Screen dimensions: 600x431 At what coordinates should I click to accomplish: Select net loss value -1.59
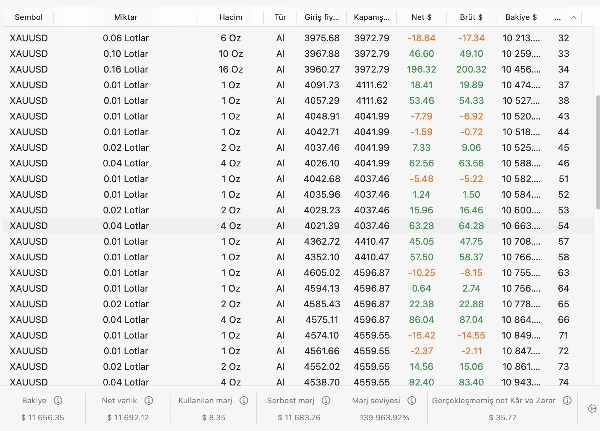421,132
